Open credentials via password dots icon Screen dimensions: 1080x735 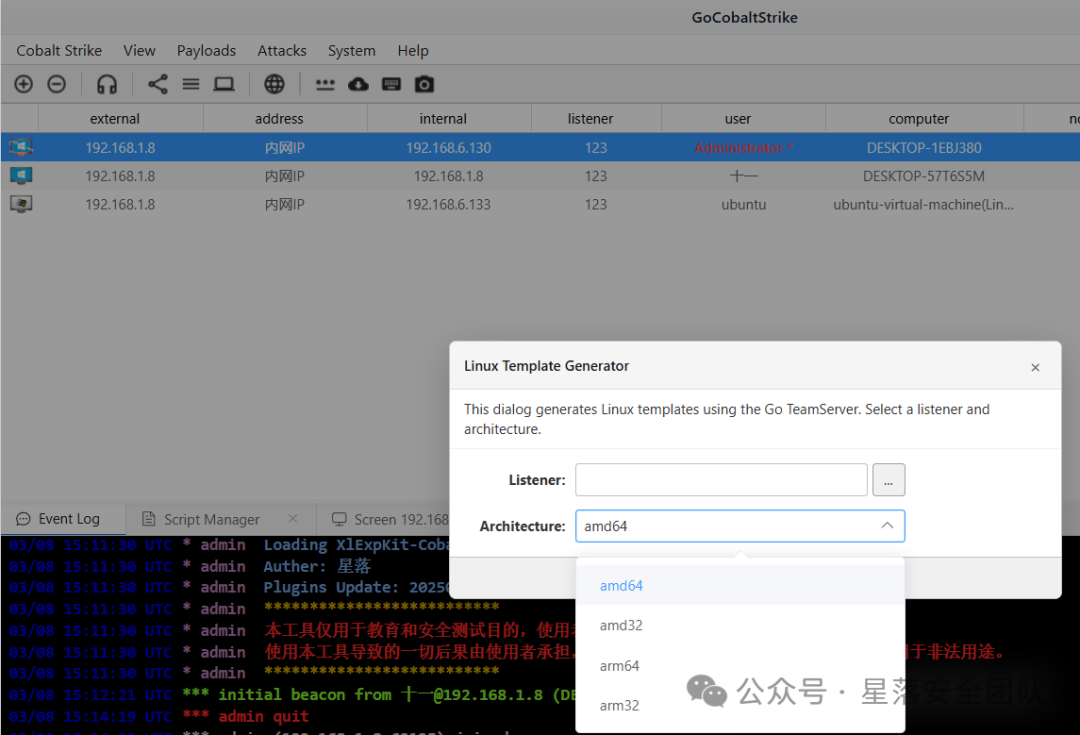tap(325, 85)
